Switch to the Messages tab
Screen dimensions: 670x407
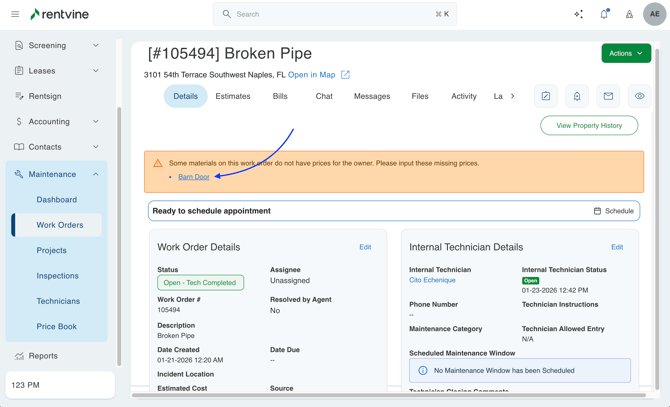pyautogui.click(x=372, y=96)
